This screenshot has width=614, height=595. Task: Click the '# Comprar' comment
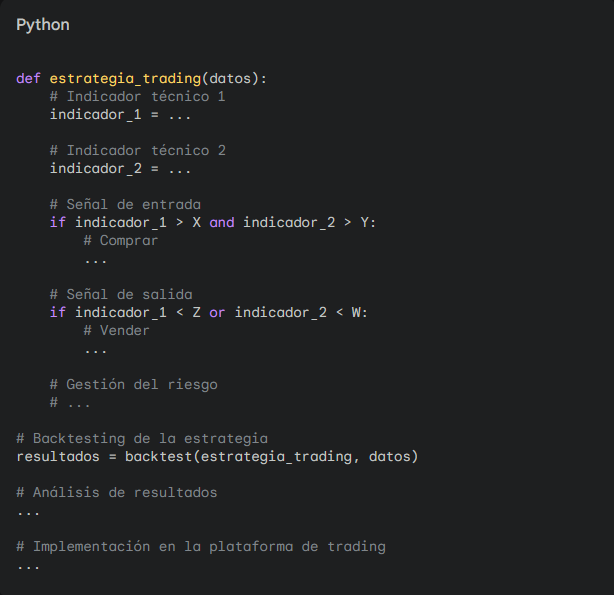coord(120,240)
